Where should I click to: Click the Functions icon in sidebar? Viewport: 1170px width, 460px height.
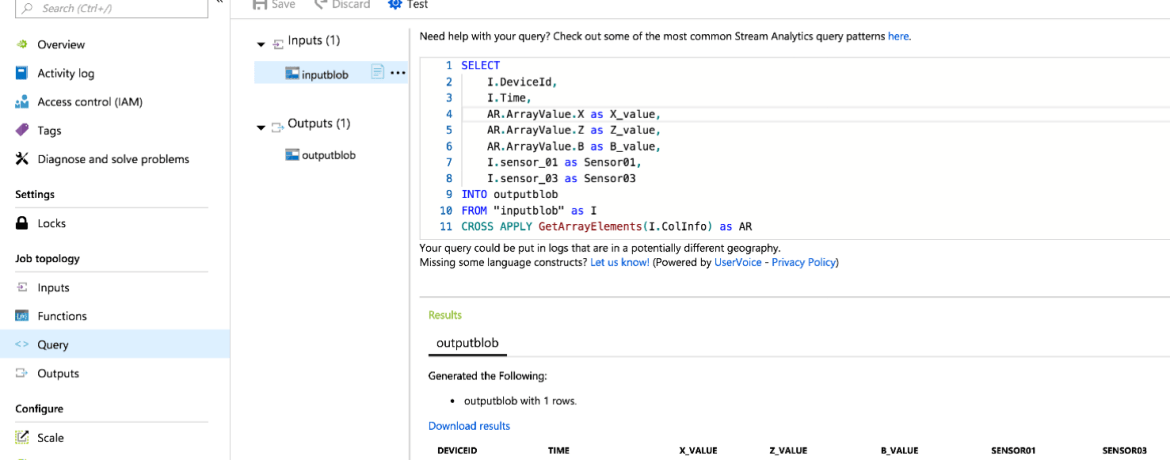(x=22, y=316)
